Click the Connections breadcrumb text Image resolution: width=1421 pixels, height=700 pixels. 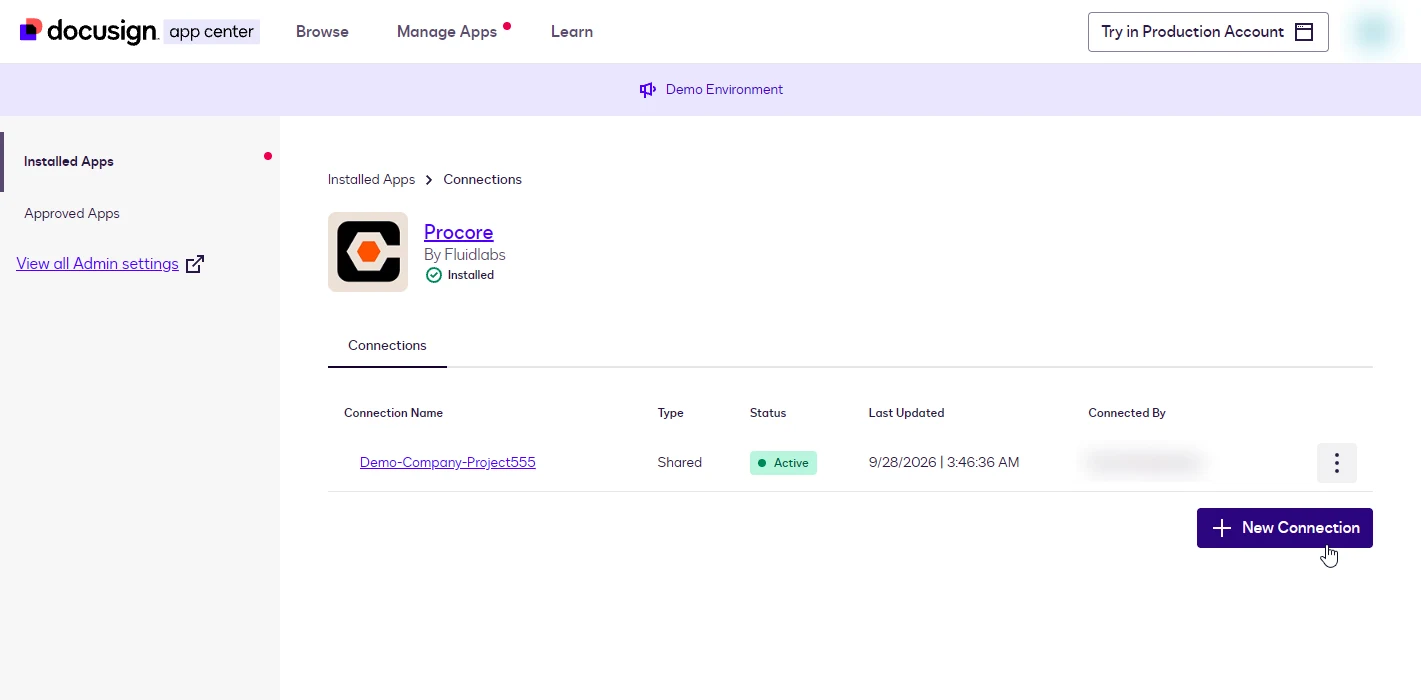click(483, 180)
